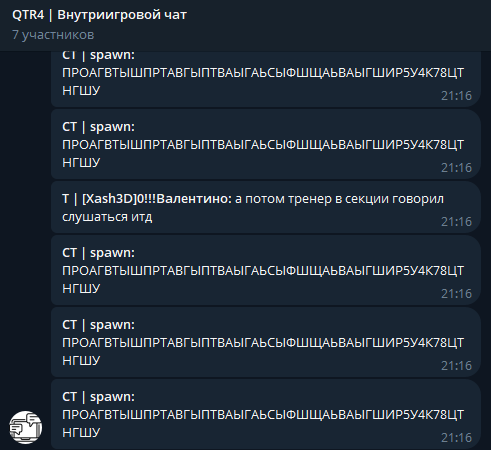This screenshot has height=450, width=491.
Task: Click CT | spawn name in the bottom message
Action: (99, 397)
